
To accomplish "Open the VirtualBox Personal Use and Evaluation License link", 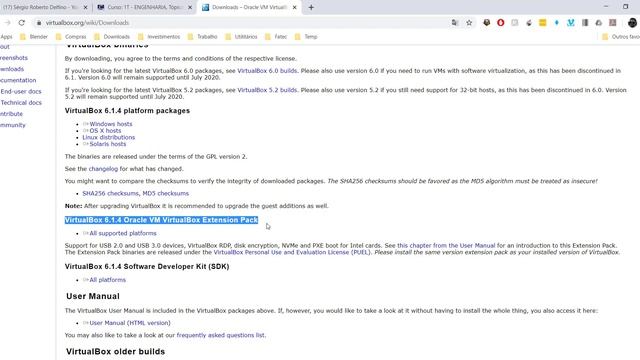I will pyautogui.click(x=292, y=252).
